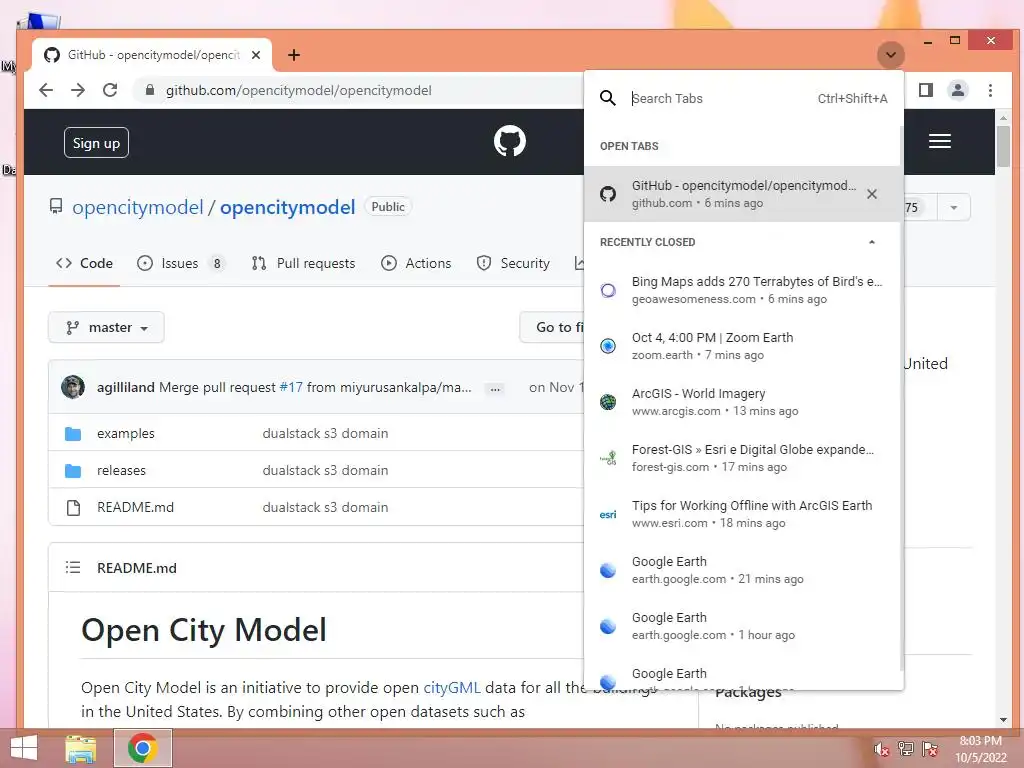Image resolution: width=1024 pixels, height=768 pixels.
Task: Open the README.md file link
Action: tap(135, 507)
